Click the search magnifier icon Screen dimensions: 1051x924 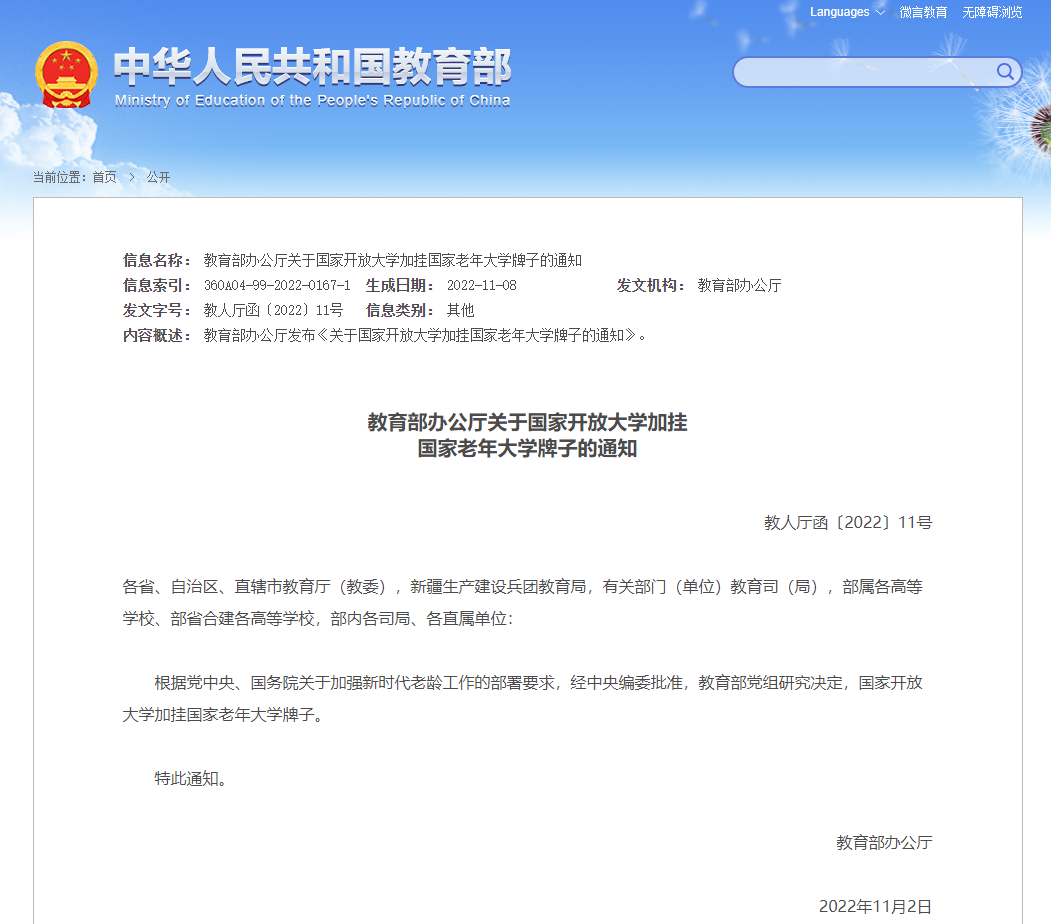[1004, 72]
